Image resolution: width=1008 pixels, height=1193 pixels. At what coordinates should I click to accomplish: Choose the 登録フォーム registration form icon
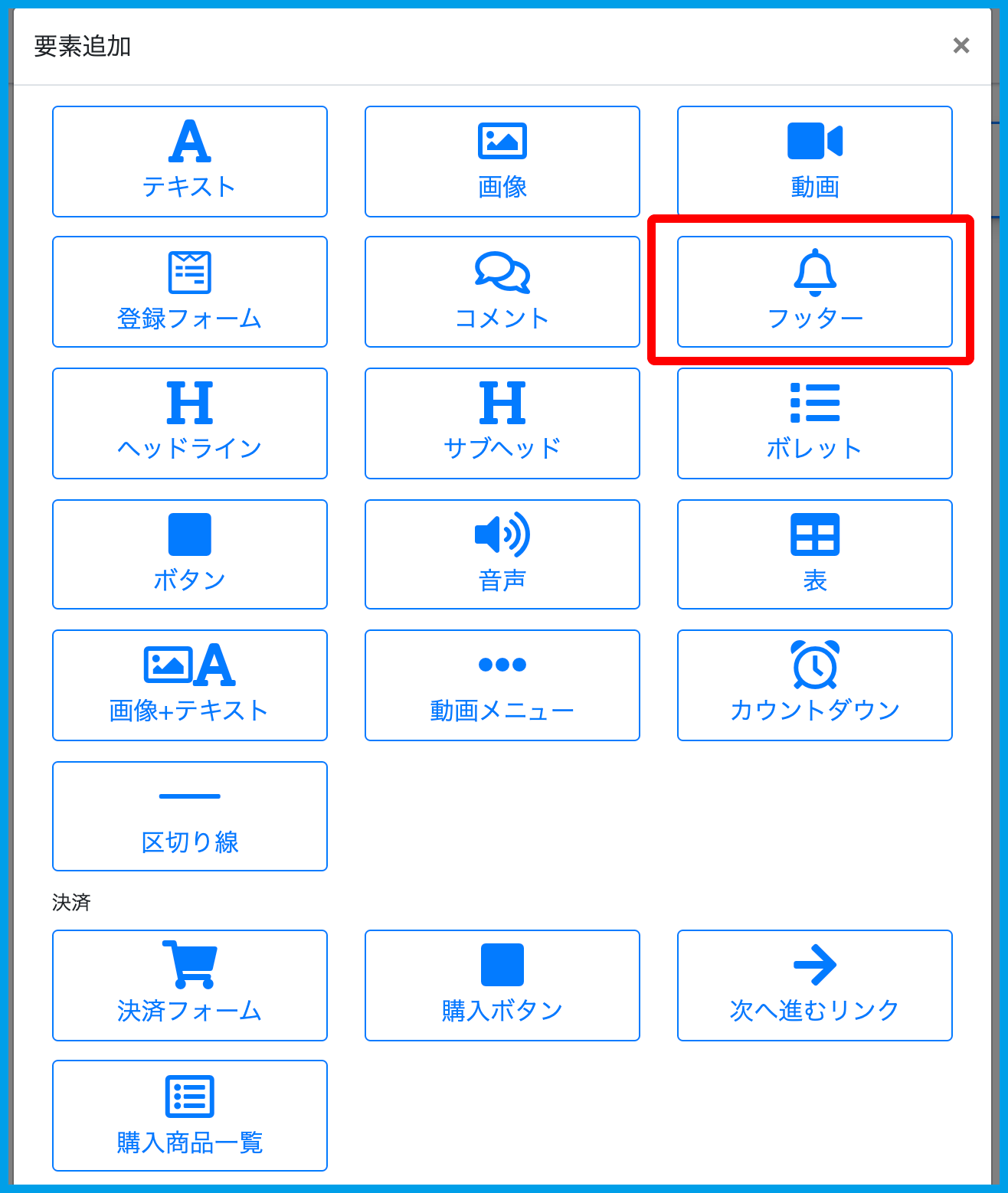pyautogui.click(x=189, y=273)
